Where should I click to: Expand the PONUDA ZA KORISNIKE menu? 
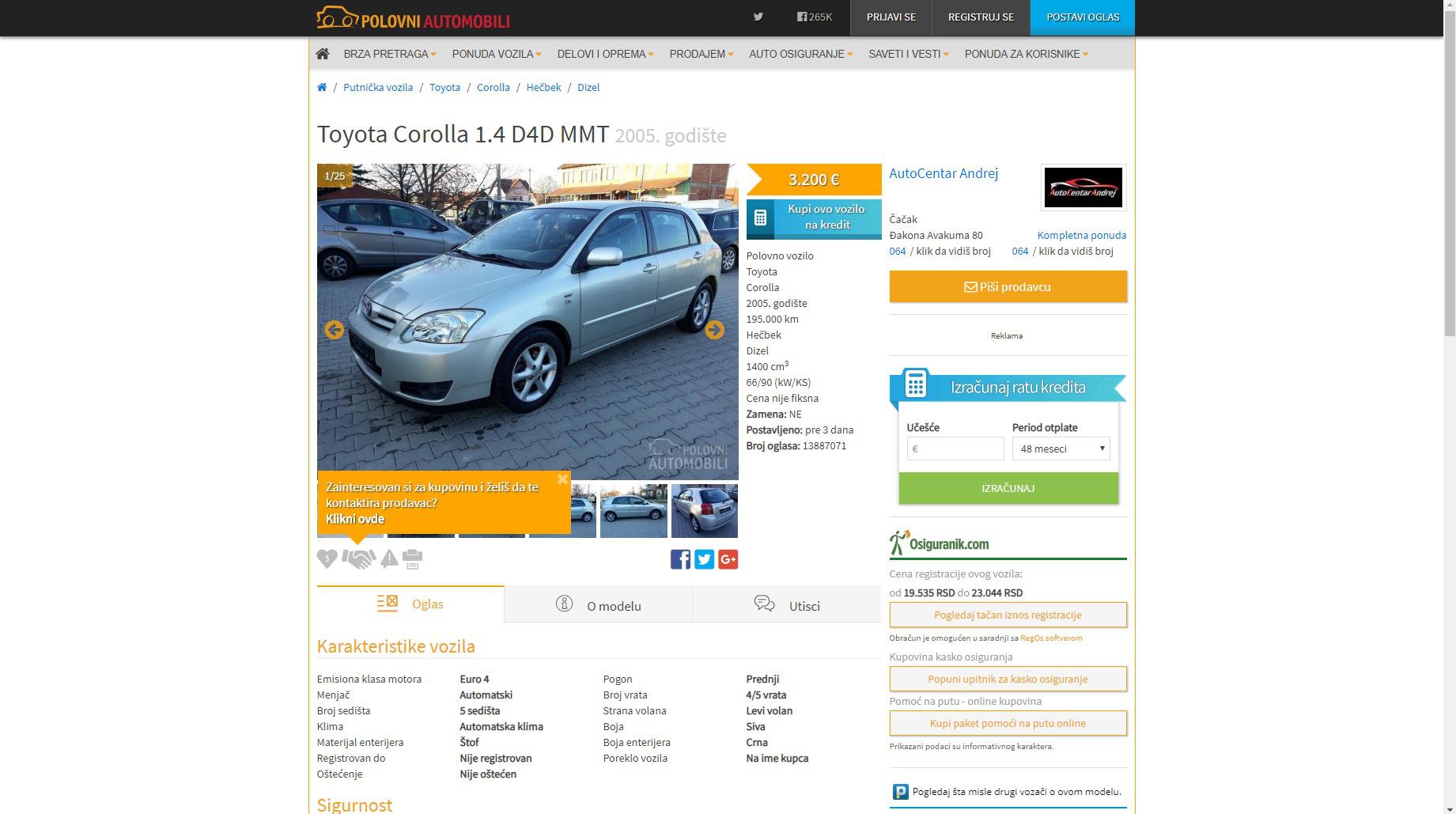1027,54
